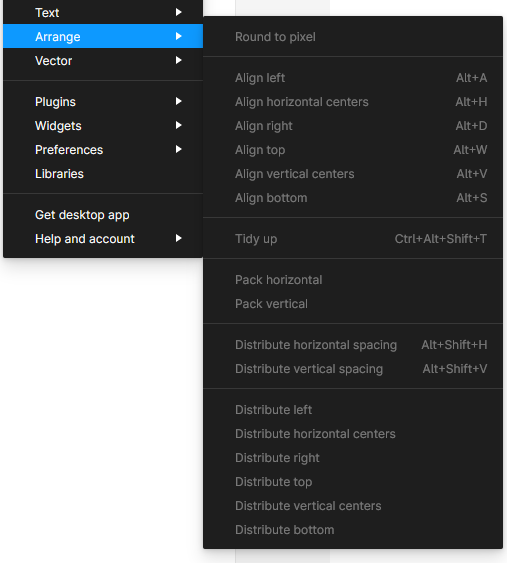
Task: Select Align horizontal centers
Action: 353,102
